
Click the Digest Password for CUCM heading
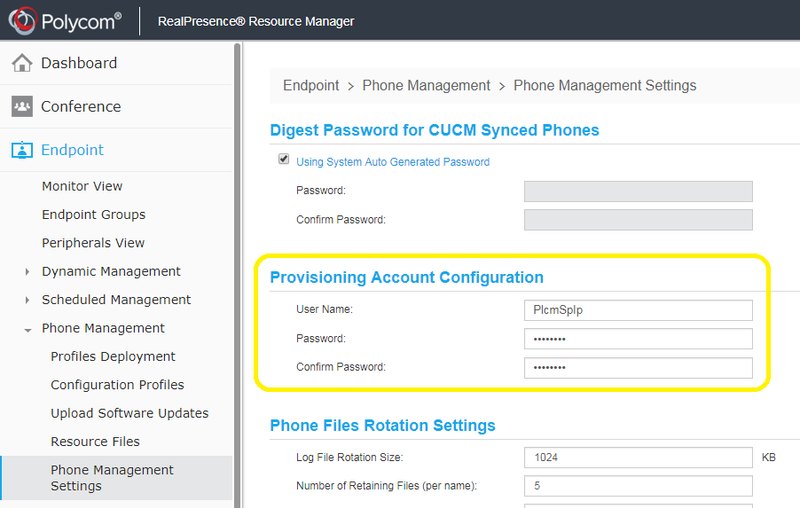[x=434, y=130]
